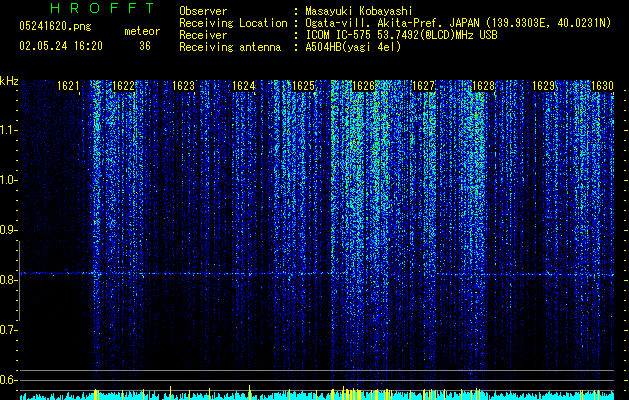
Task: Click the Receiver label
Action: [203, 35]
